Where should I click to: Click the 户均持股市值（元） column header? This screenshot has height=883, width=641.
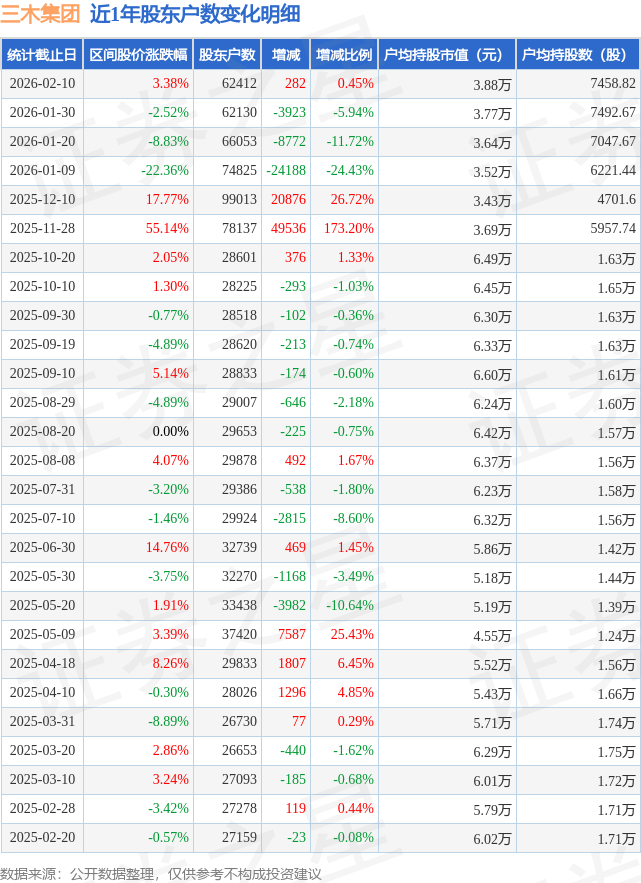click(x=446, y=55)
